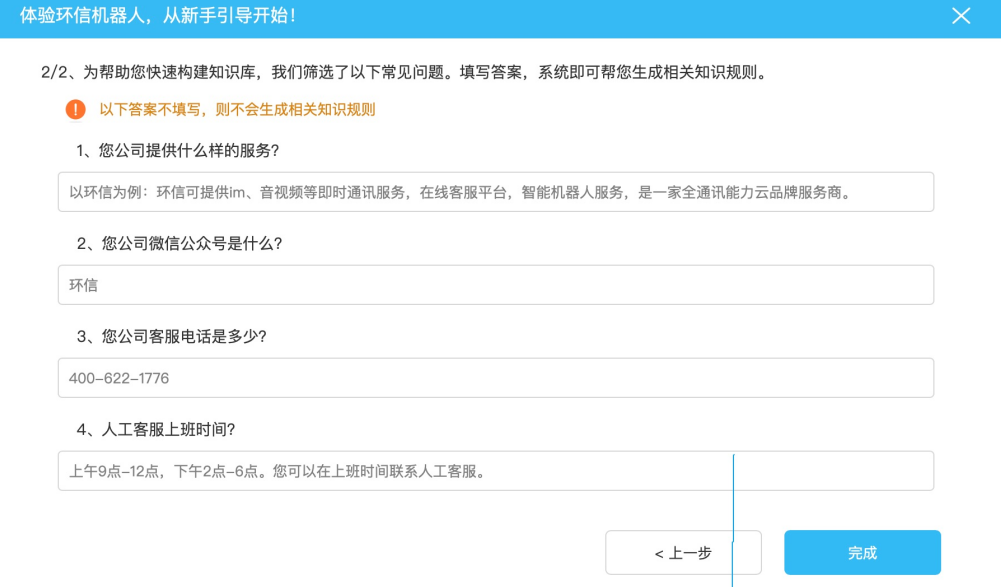Click the orange exclamation warning icon
Screen dimensions: 1001x587
(75, 109)
